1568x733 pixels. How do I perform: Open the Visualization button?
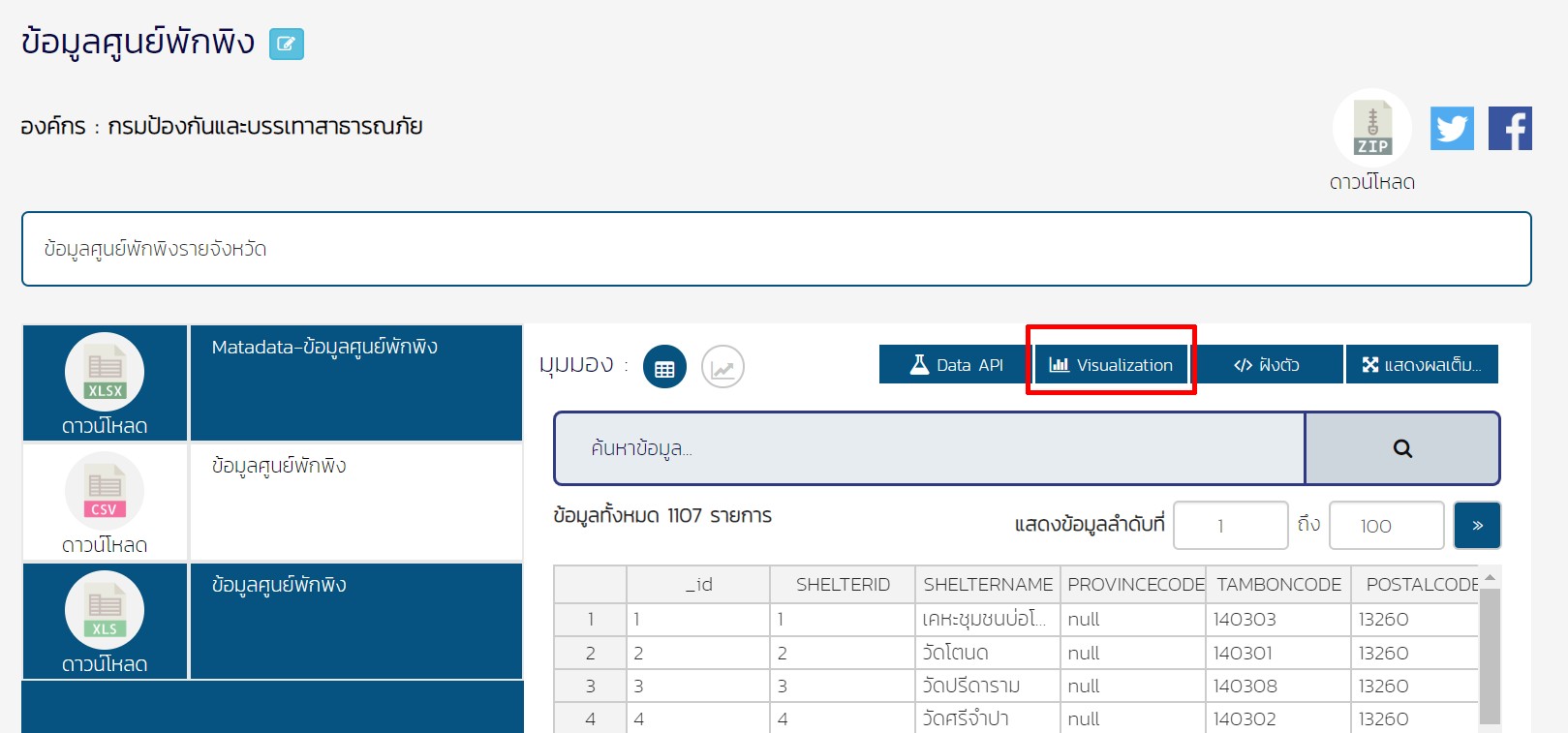click(1111, 364)
